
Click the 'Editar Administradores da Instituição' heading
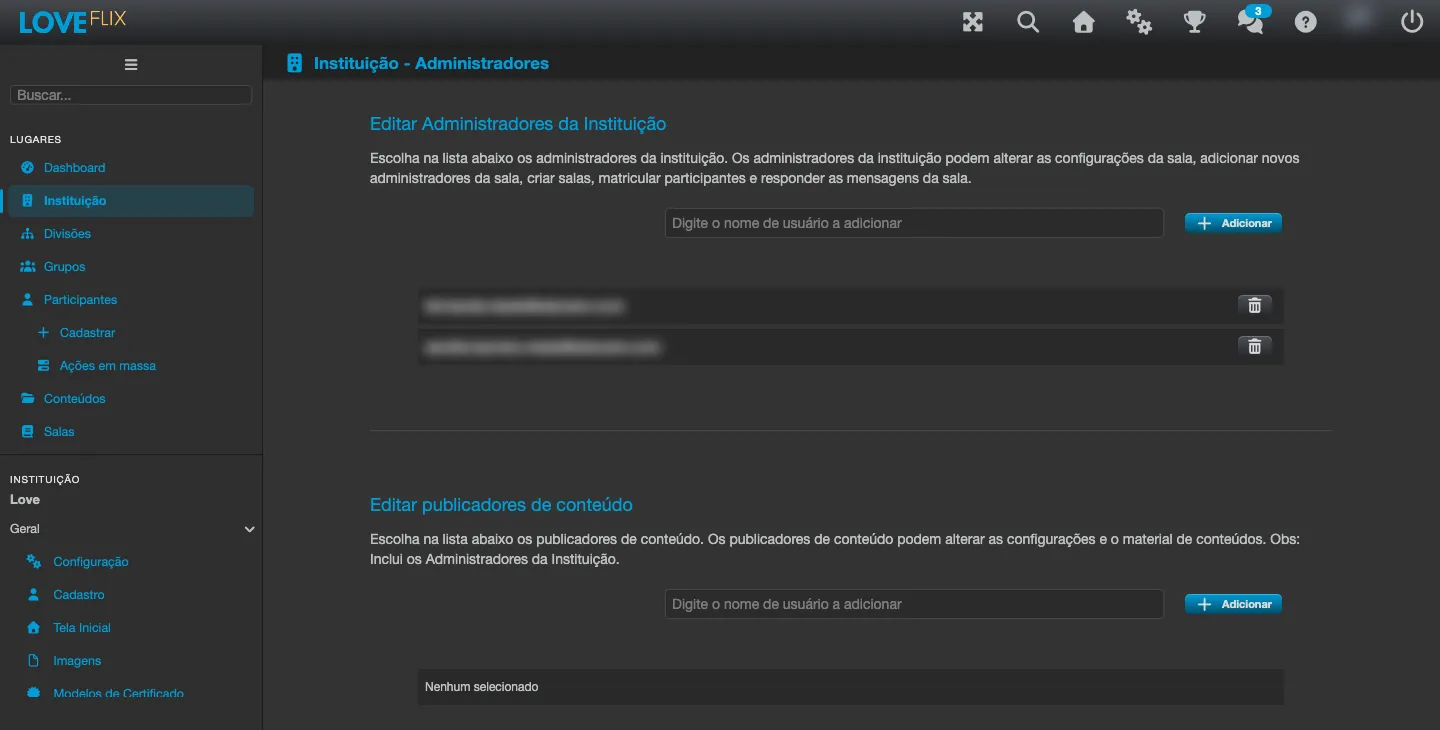(518, 124)
